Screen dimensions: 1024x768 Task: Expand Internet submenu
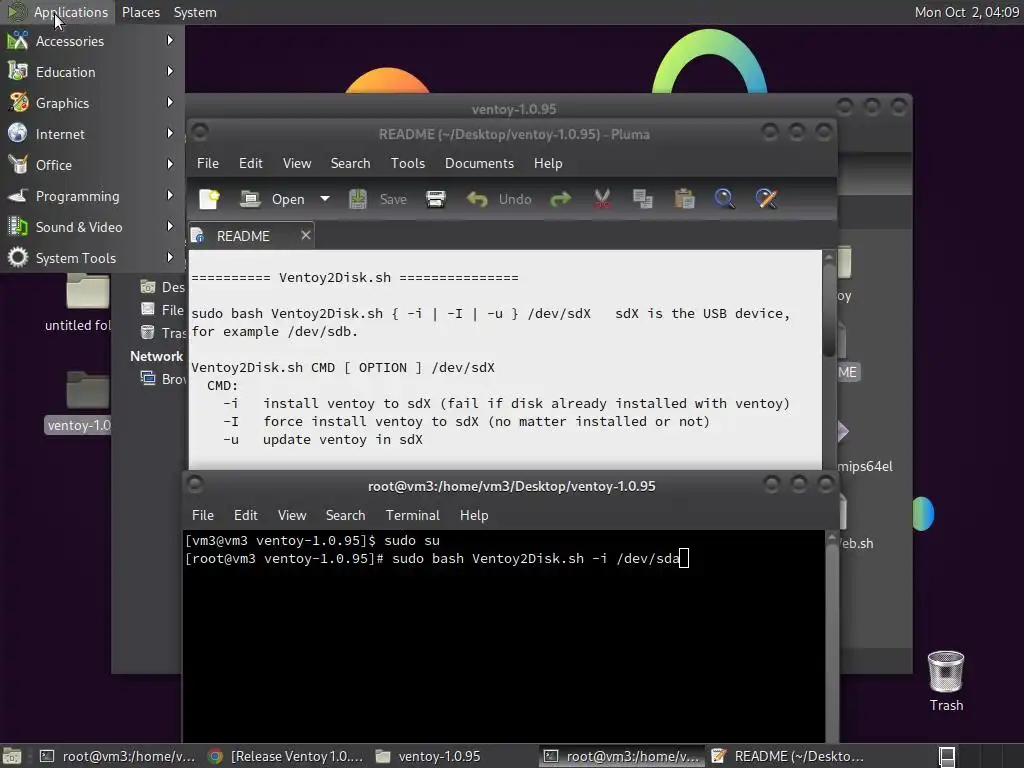pos(92,134)
